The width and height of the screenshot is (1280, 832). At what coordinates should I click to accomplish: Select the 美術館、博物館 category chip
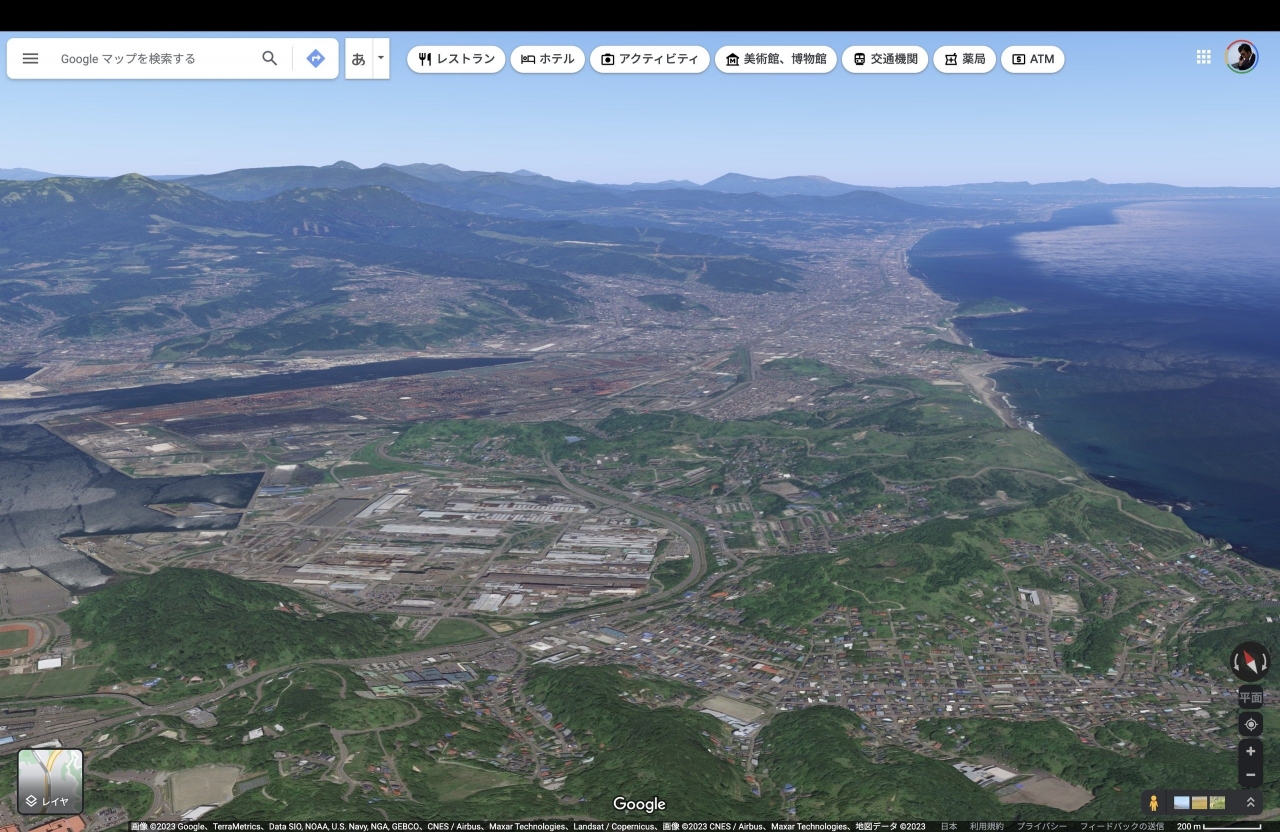click(x=776, y=59)
